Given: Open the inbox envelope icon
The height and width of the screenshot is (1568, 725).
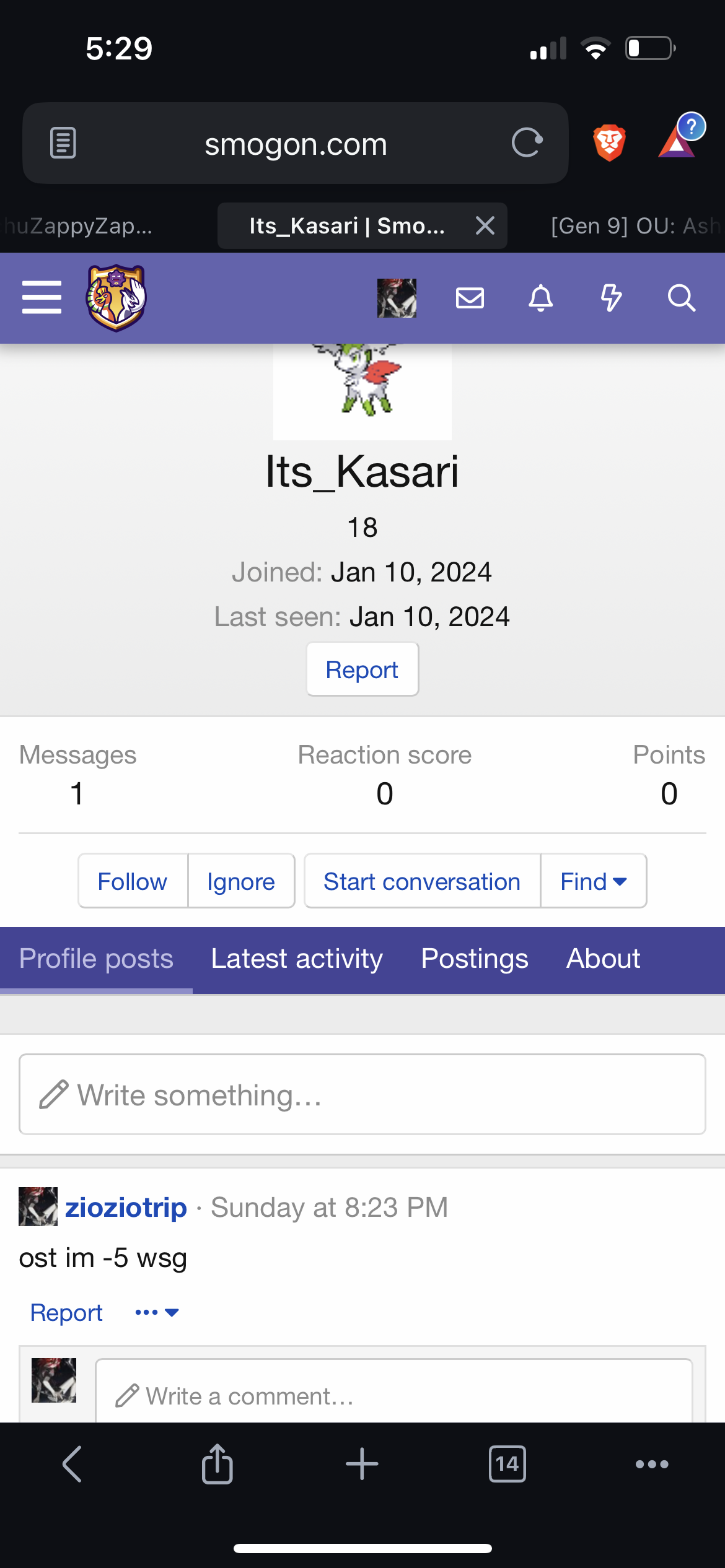Looking at the screenshot, I should point(470,298).
